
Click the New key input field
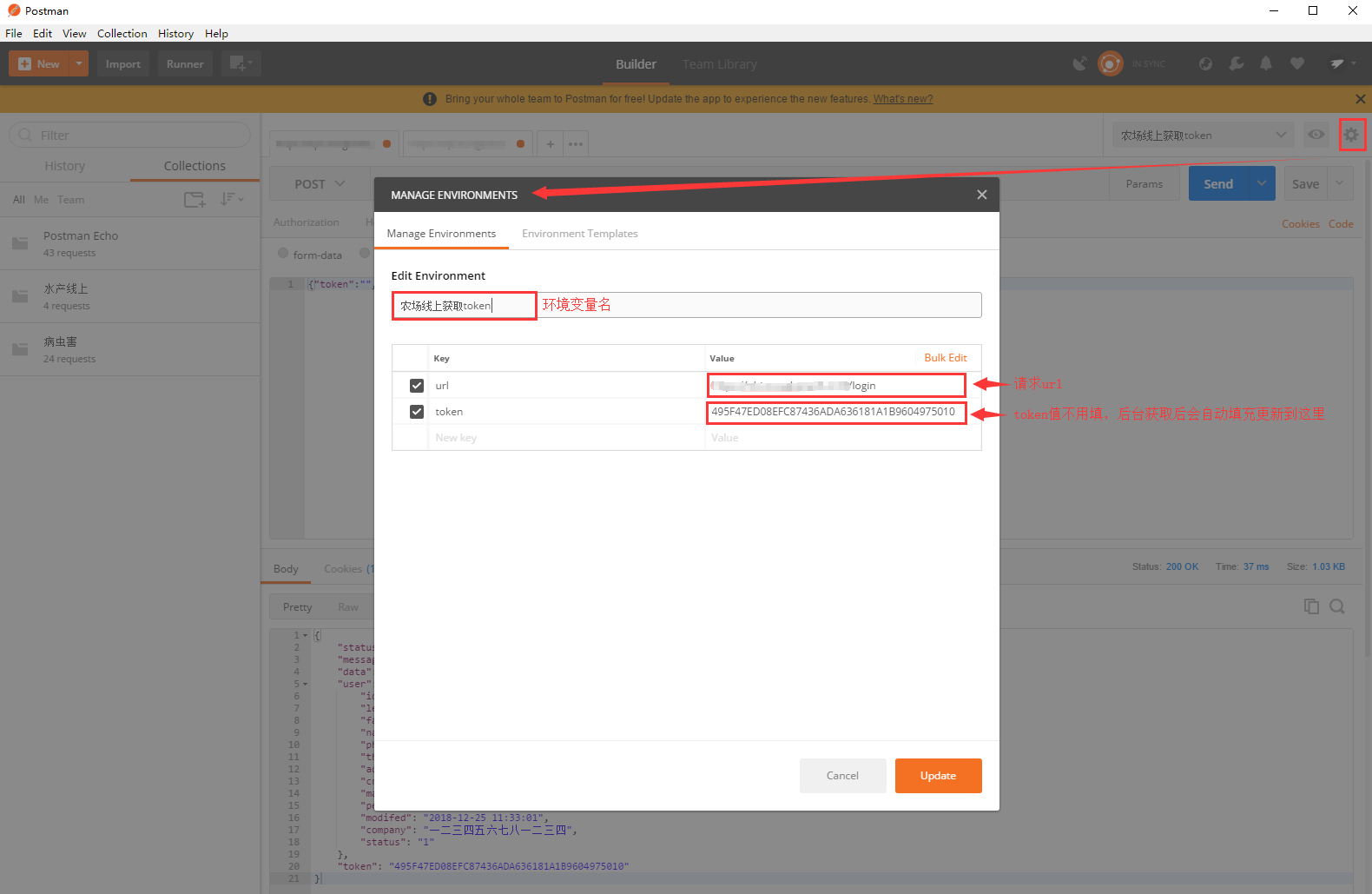(568, 438)
